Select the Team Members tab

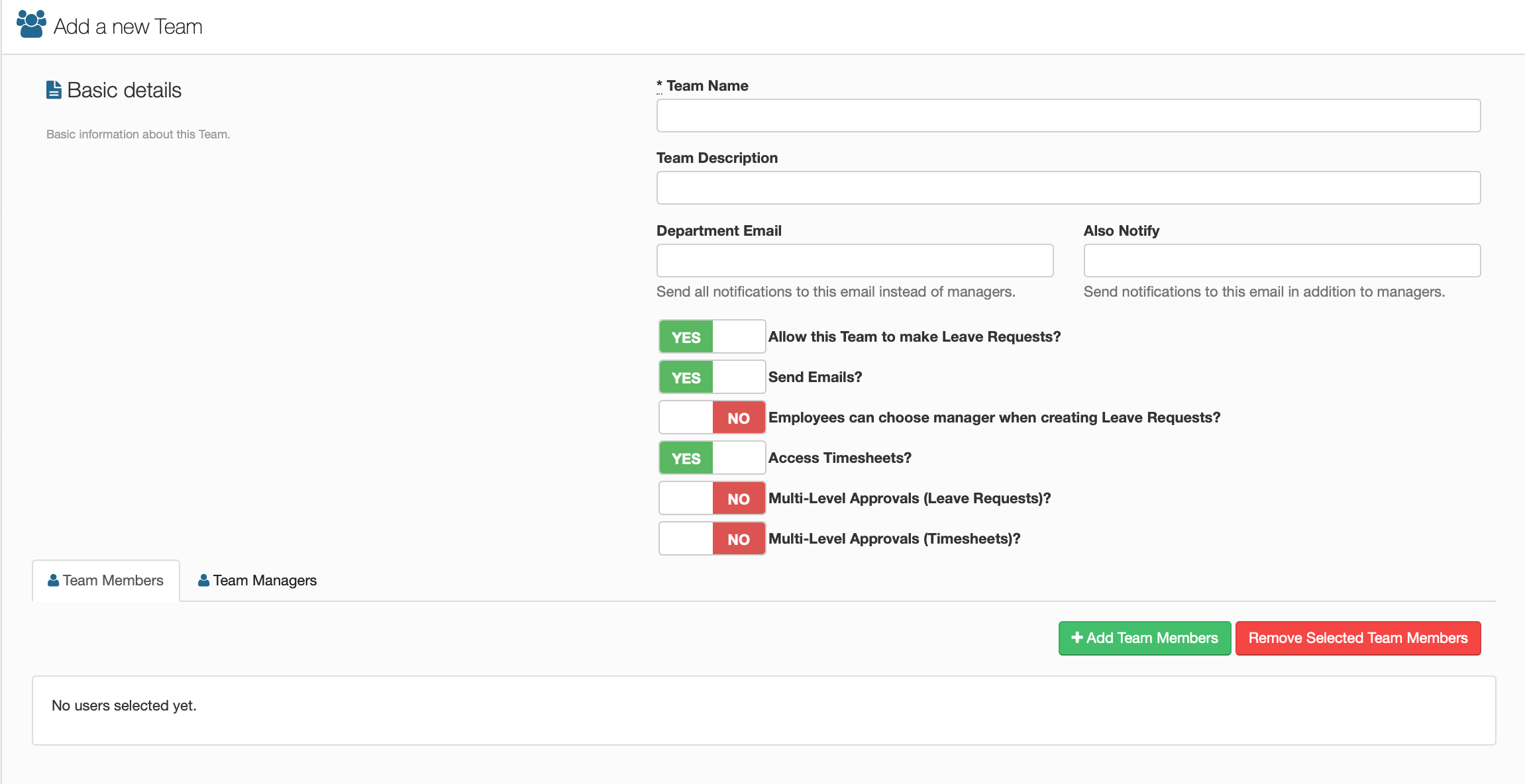(x=106, y=581)
